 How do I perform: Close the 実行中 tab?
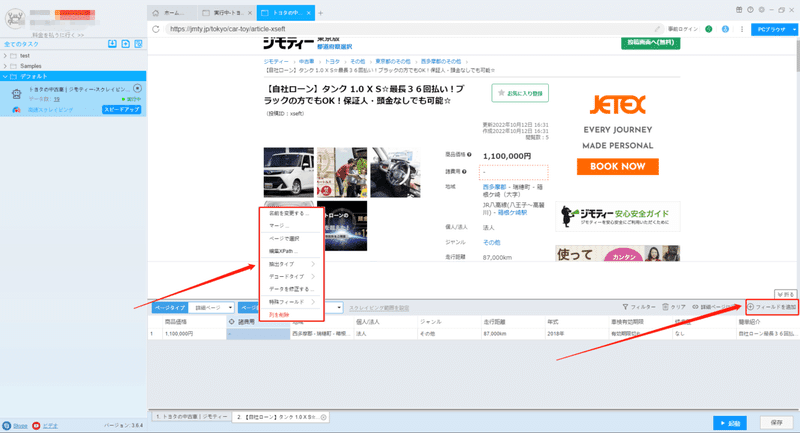[x=249, y=13]
